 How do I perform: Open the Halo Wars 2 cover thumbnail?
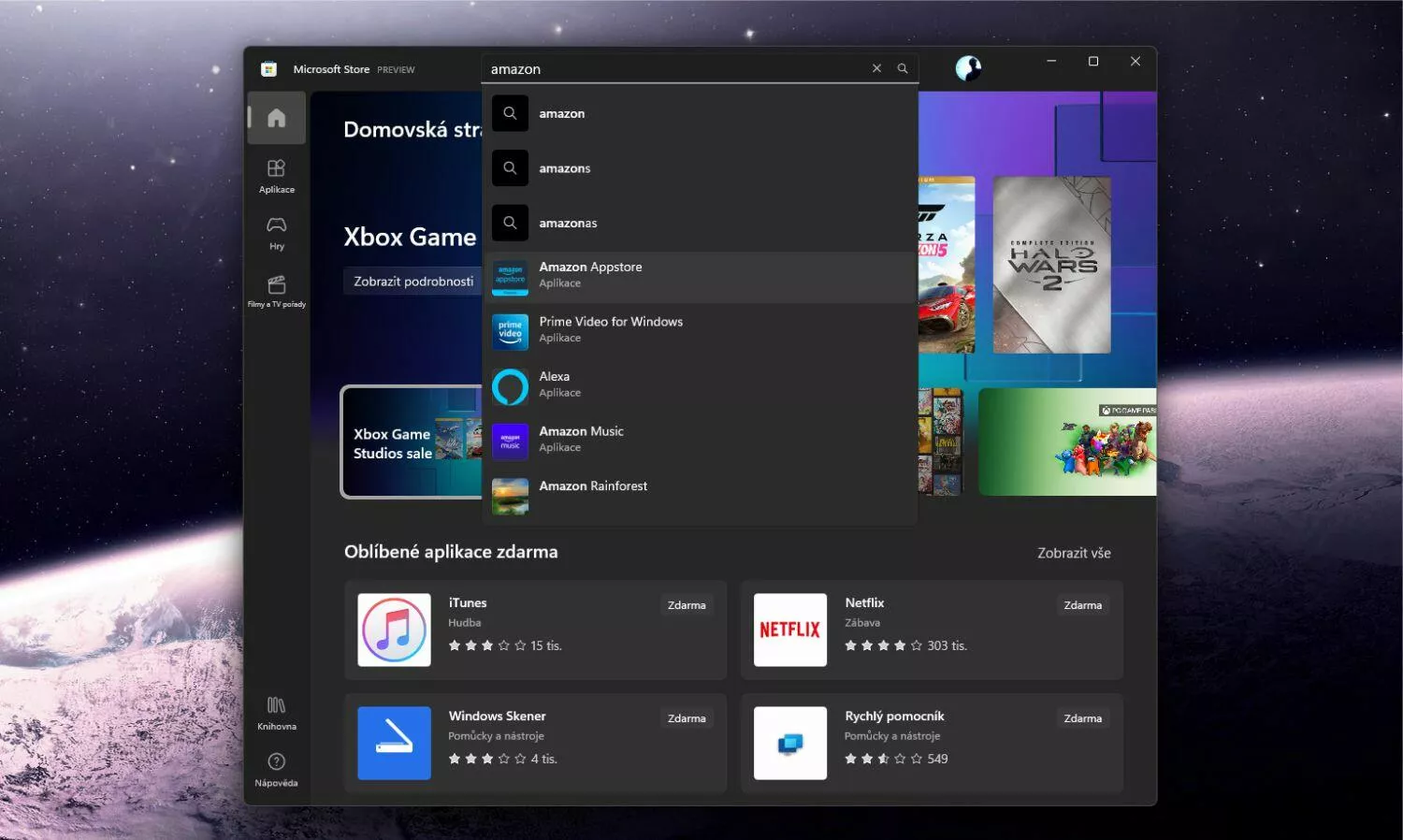(1051, 265)
